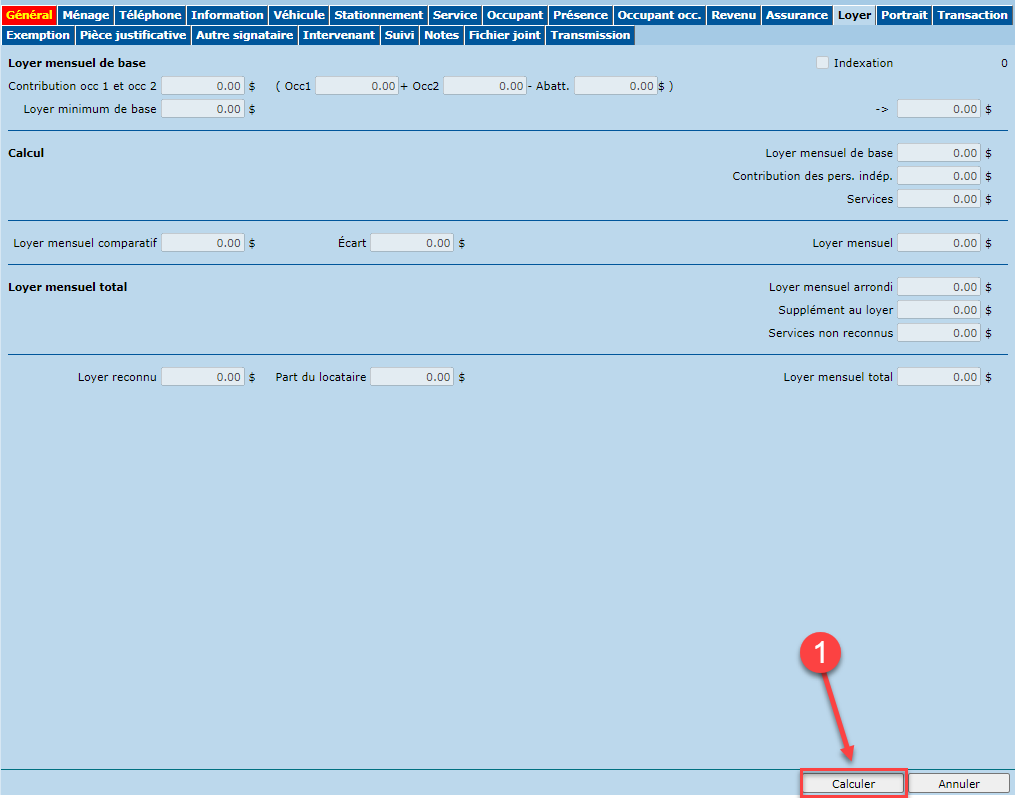Switch to the Général tab

(29, 15)
